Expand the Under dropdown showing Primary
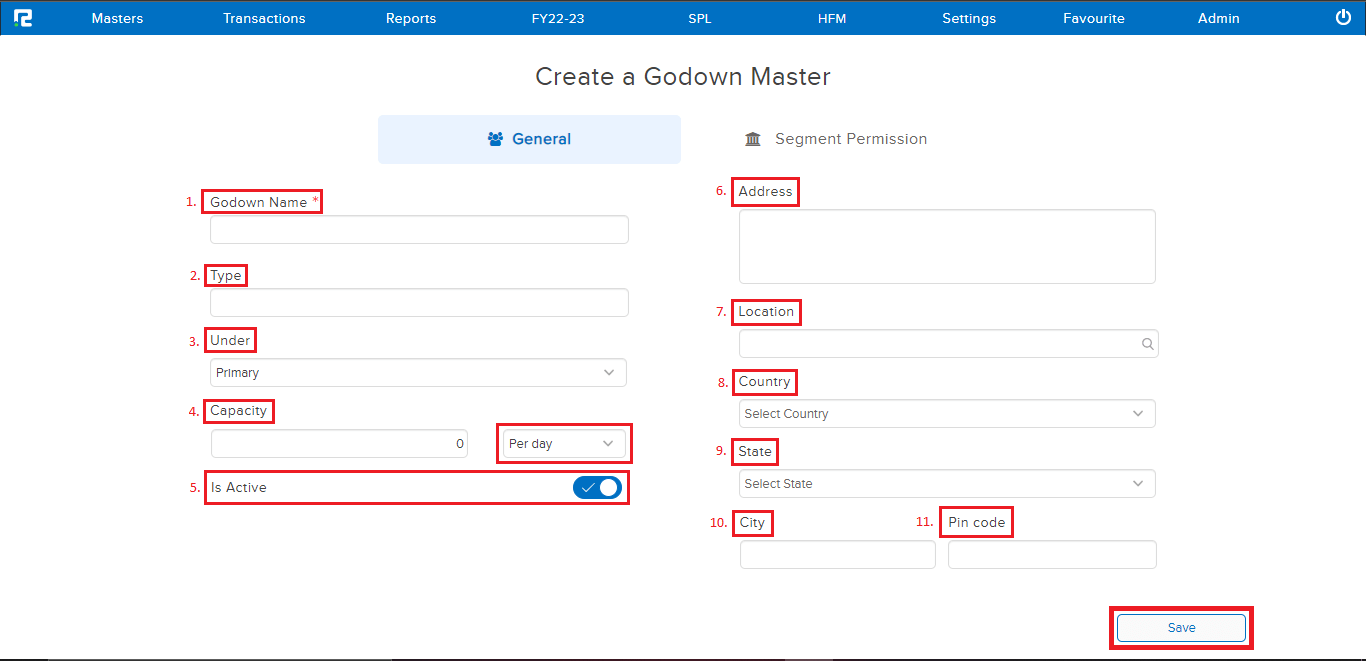The height and width of the screenshot is (661, 1366). click(418, 373)
